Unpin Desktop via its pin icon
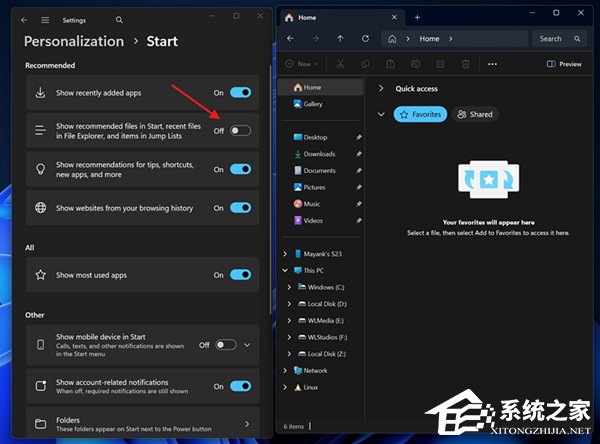 [x=359, y=137]
